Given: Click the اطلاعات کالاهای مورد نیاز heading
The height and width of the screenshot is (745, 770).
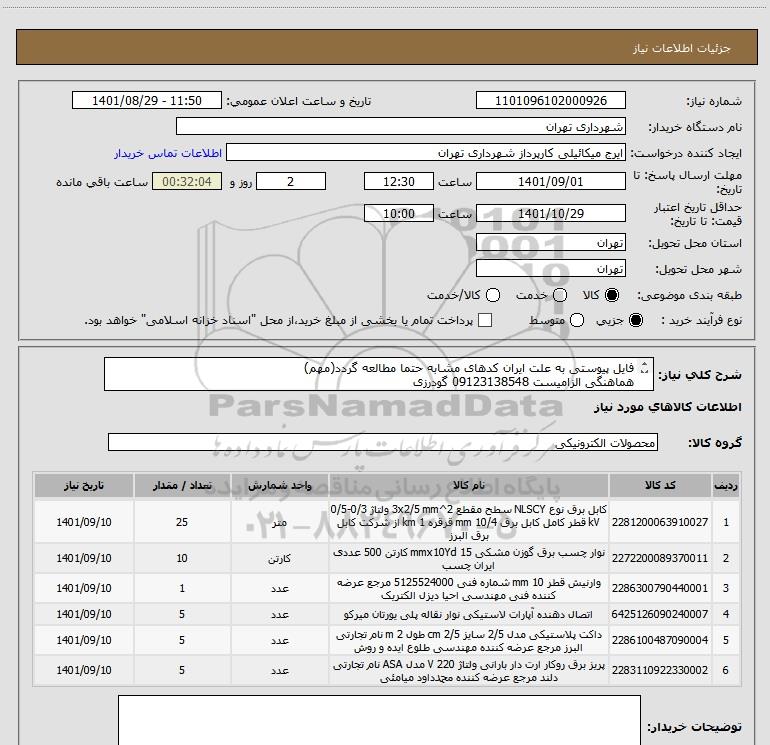Looking at the screenshot, I should point(668,407).
